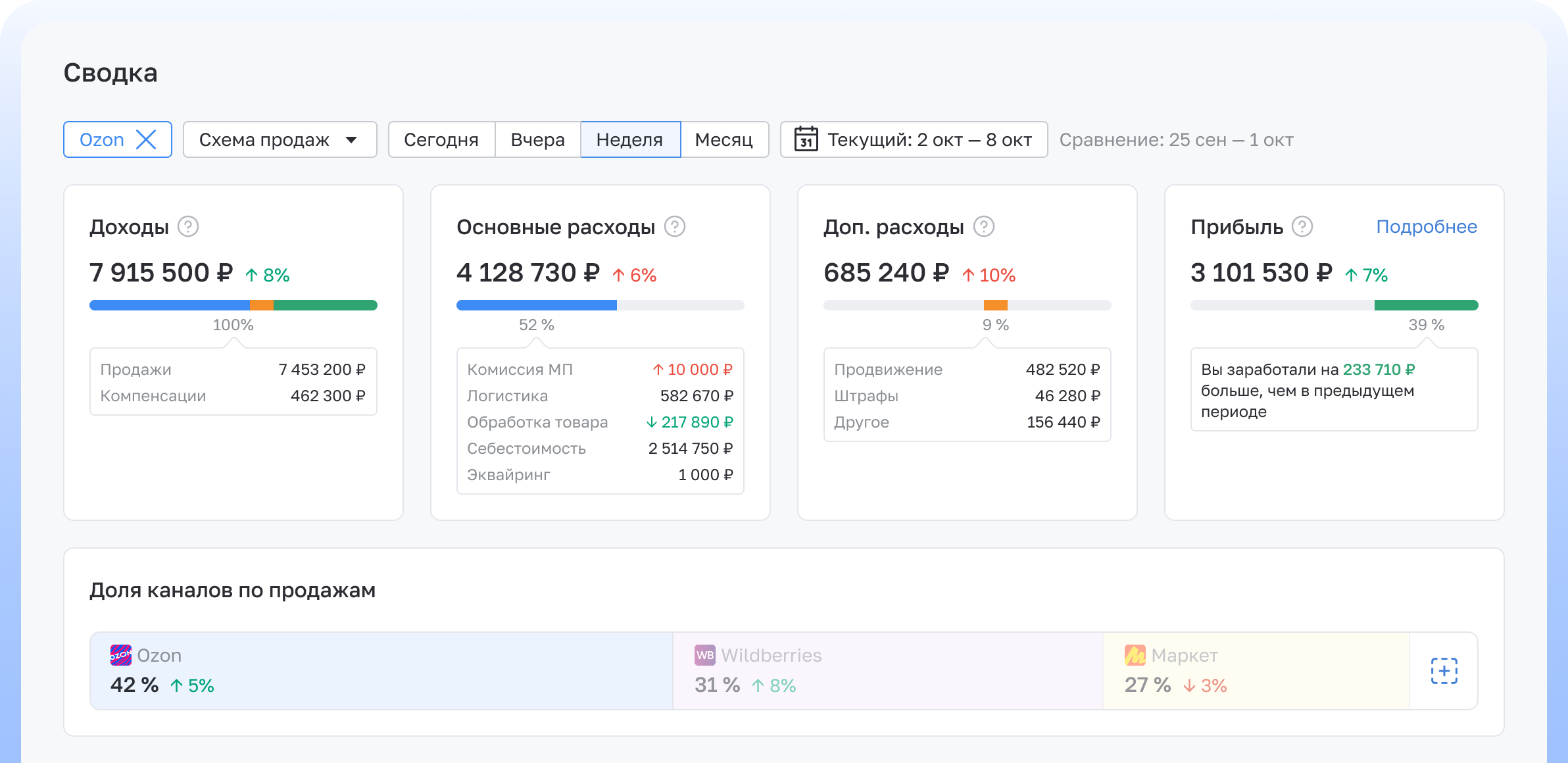Select Неделя period toggle
The image size is (1568, 763).
[629, 139]
